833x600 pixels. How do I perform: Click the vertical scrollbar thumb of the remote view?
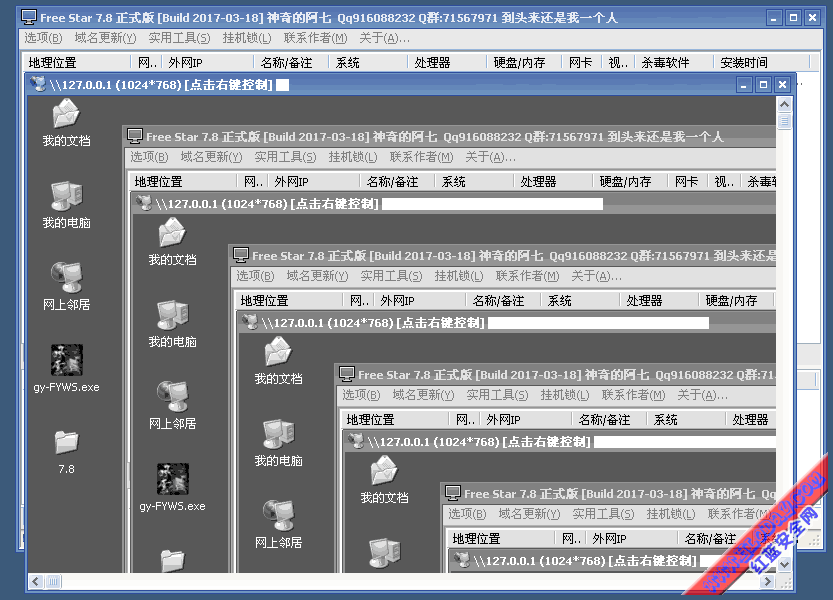tap(784, 121)
